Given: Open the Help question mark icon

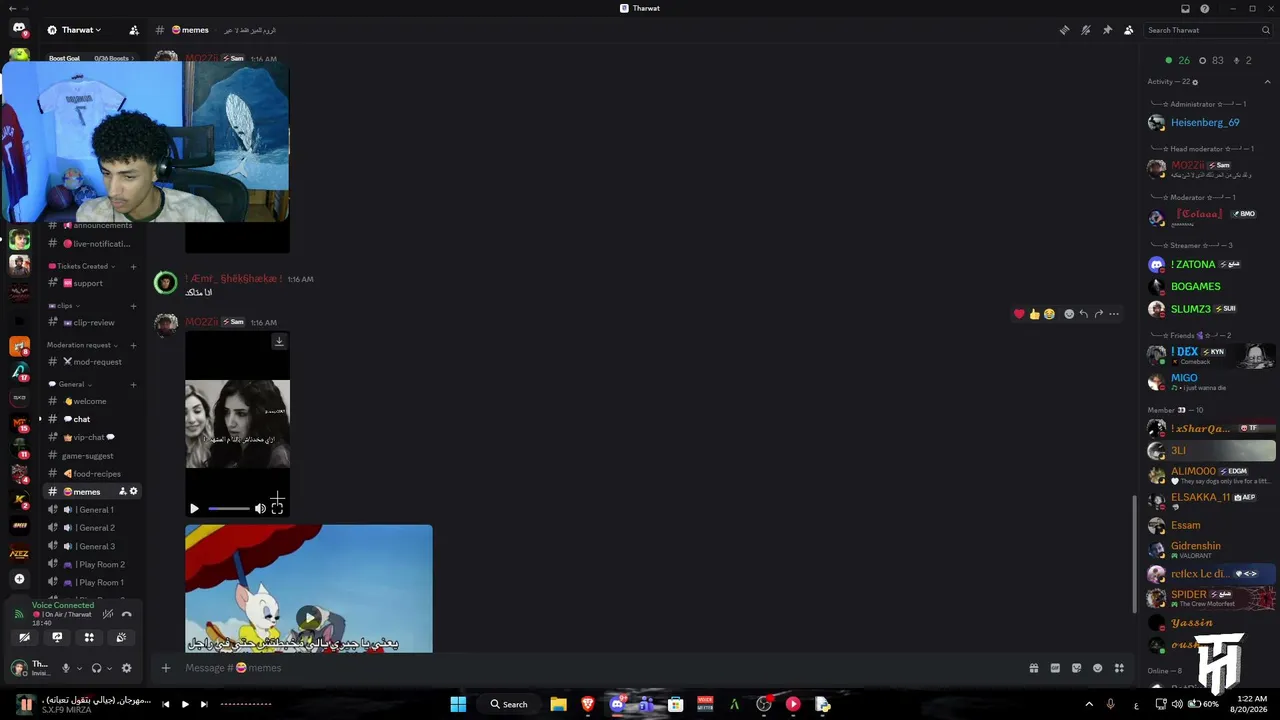Looking at the screenshot, I should (x=1205, y=8).
